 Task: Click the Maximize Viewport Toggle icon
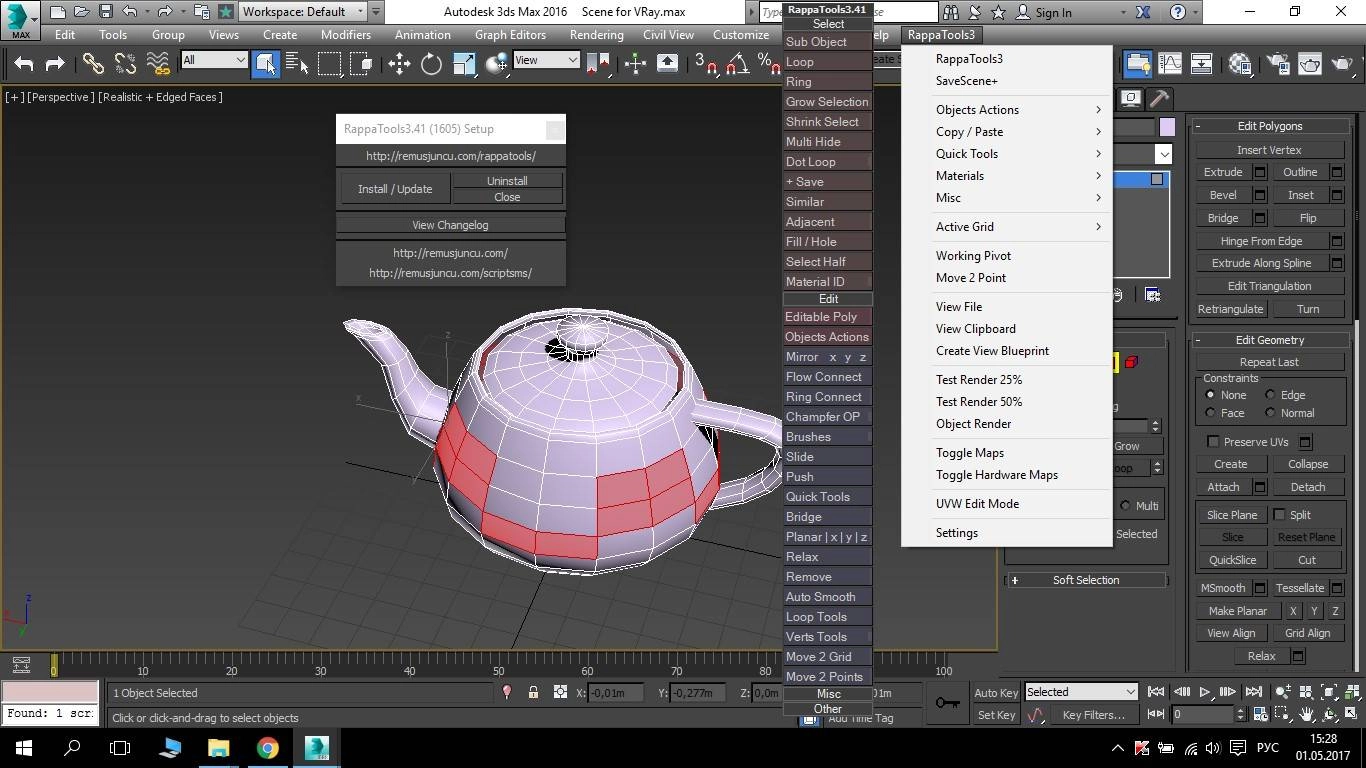1352,715
